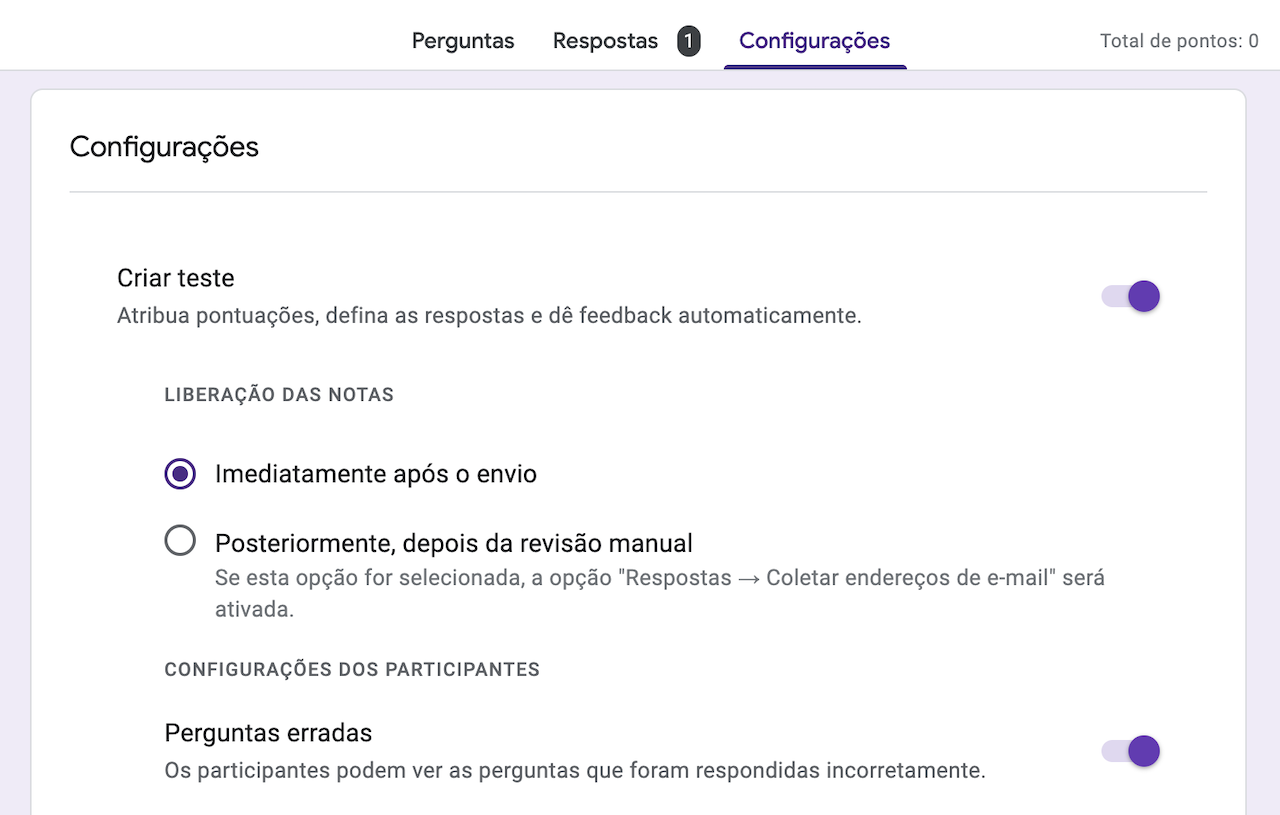Viewport: 1280px width, 815px height.
Task: Click the 'Imediatamente após o envio' label text
Action: tap(375, 473)
